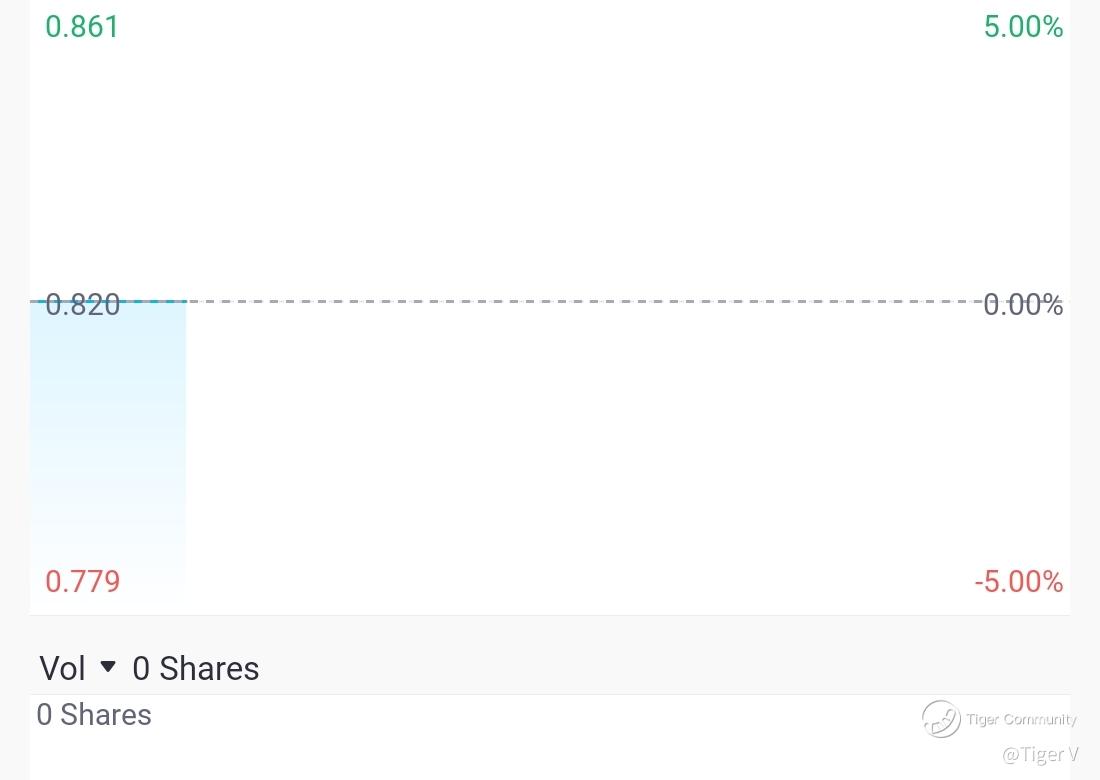Click the -5.00% lower percent label
This screenshot has height=780, width=1100.
point(1019,581)
